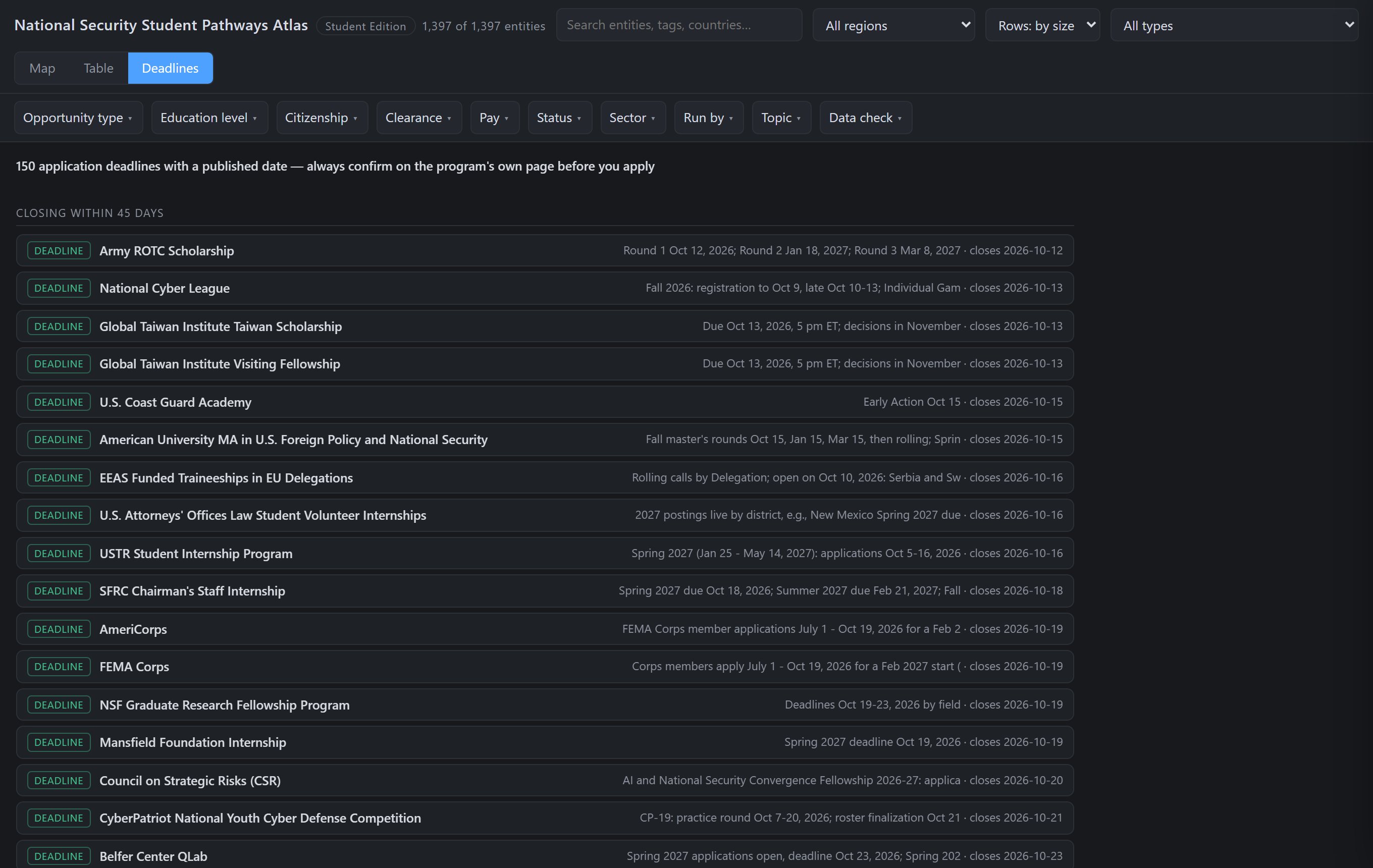Open Global Taiwan Institute Visiting Fellowship row
Screen dimensions: 1373x868
coord(545,364)
